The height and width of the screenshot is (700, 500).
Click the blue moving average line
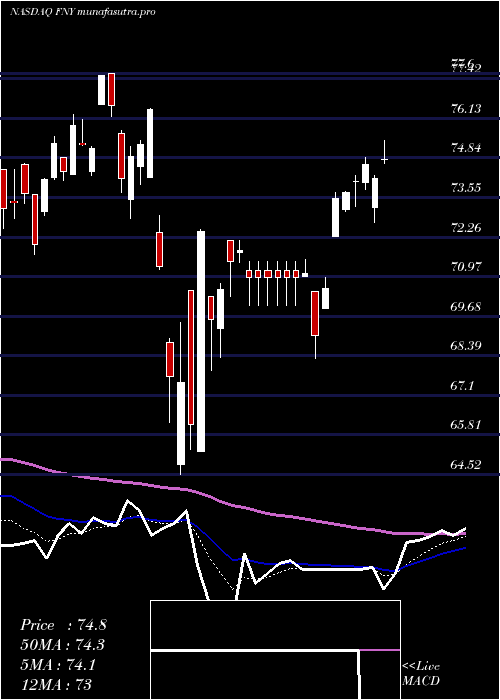click(x=232, y=560)
